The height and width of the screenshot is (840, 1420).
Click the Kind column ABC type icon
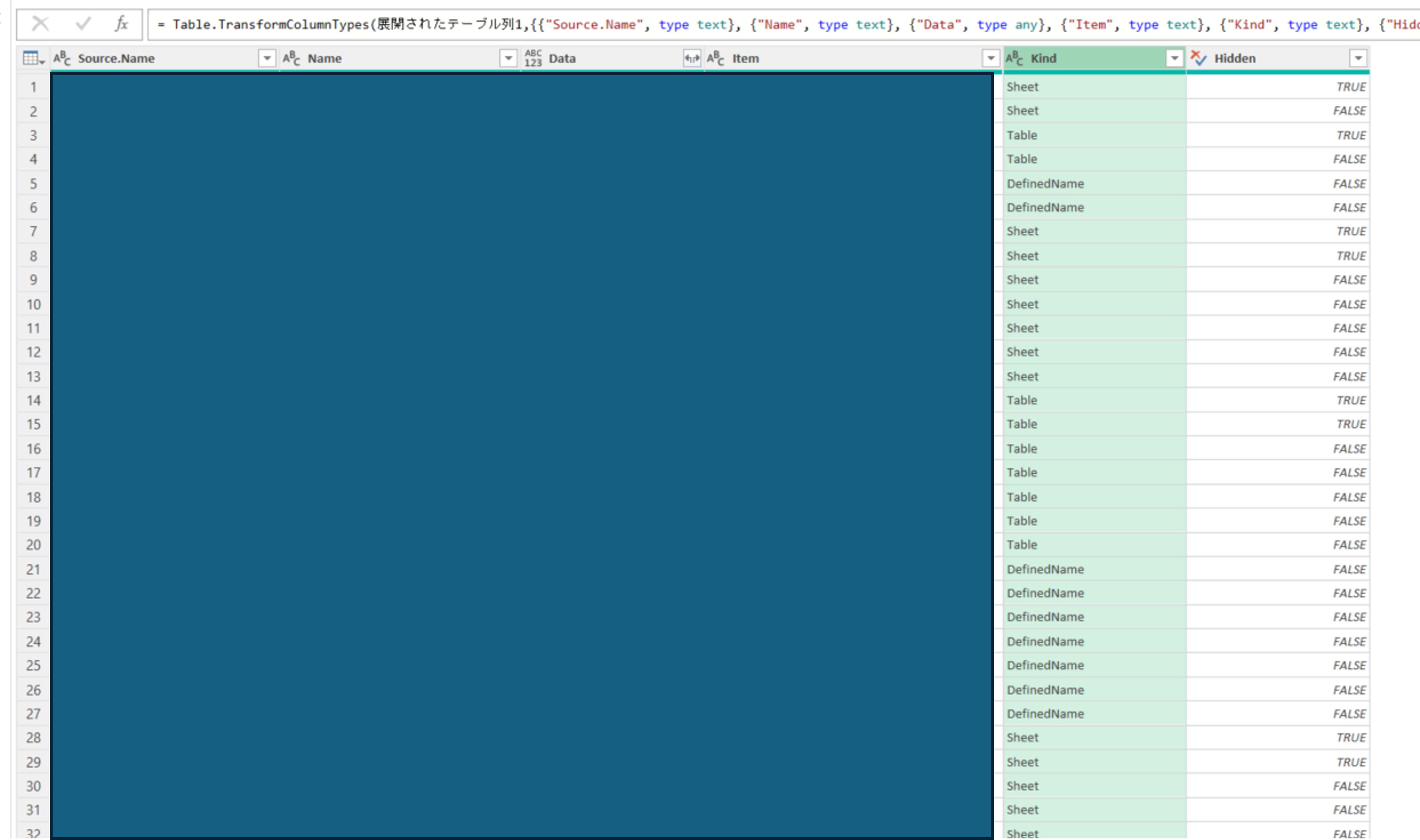1014,58
